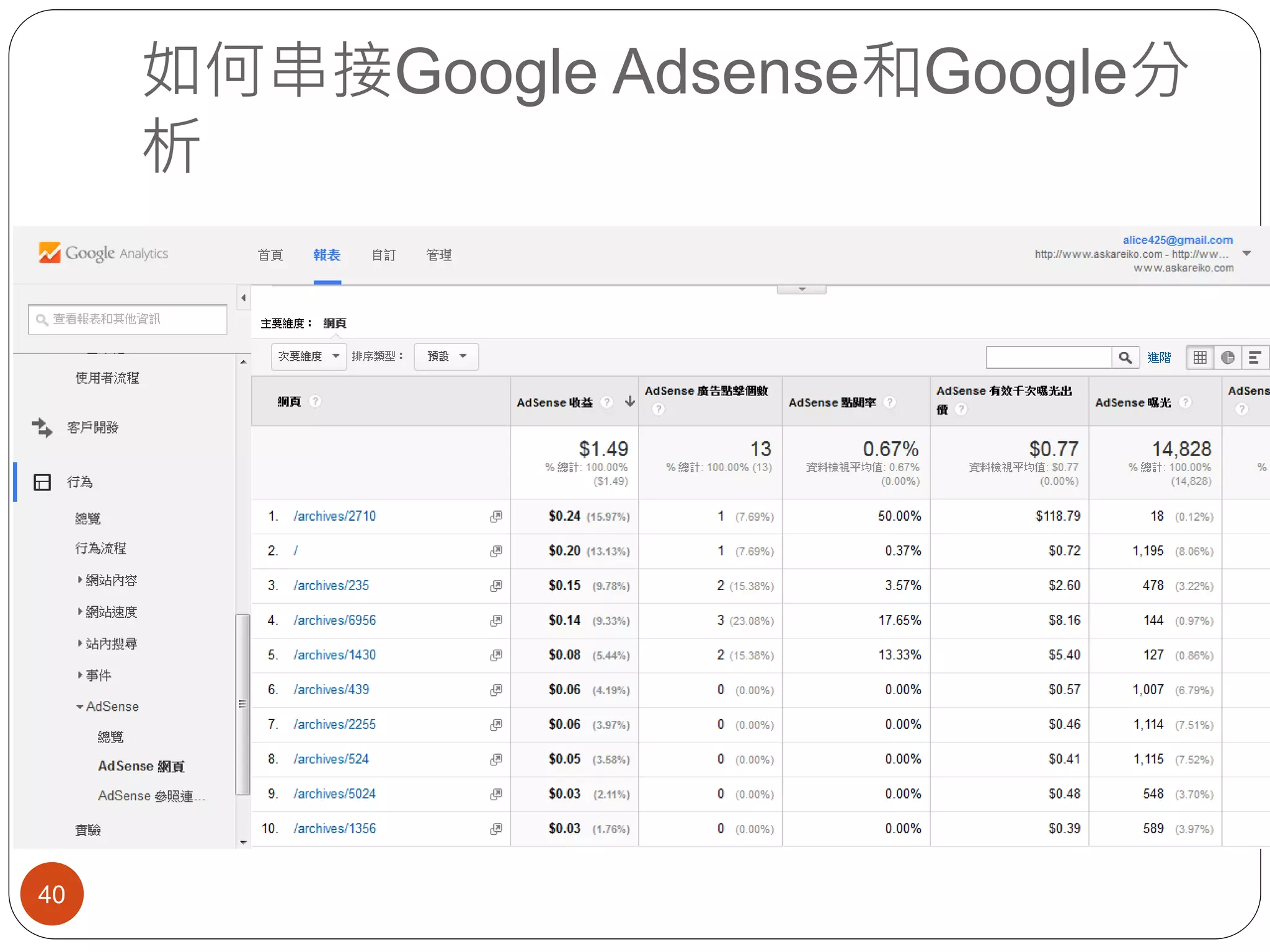Click the 進階 advanced filter link
This screenshot has height=952, width=1270.
tap(1159, 358)
